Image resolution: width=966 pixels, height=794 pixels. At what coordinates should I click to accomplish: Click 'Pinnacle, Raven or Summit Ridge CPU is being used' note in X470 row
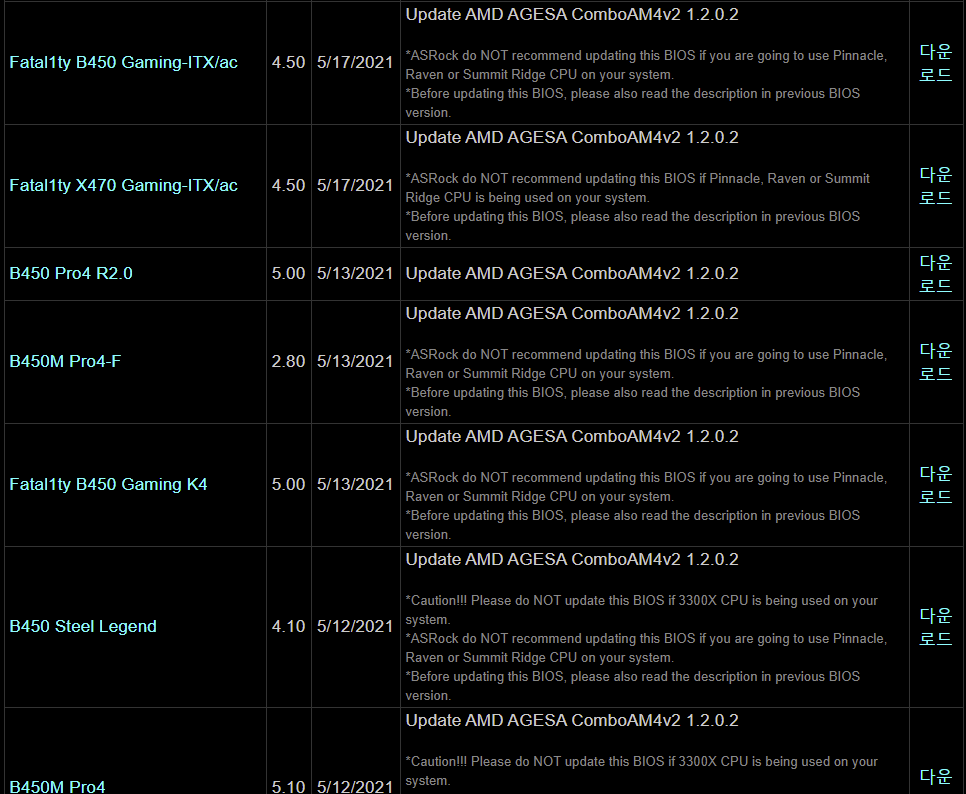(x=638, y=188)
